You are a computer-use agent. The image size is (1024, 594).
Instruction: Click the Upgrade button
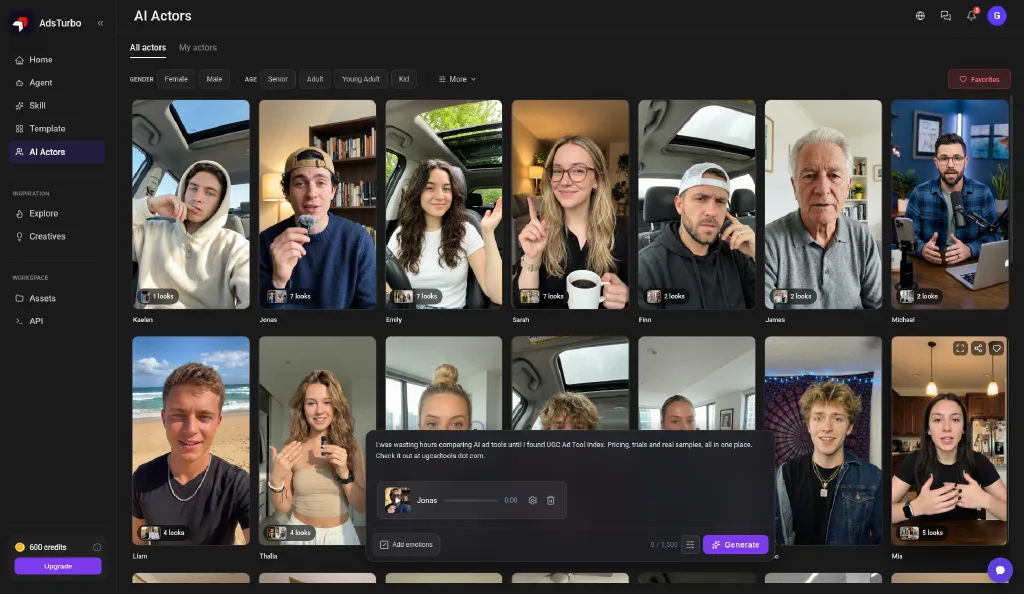point(58,566)
